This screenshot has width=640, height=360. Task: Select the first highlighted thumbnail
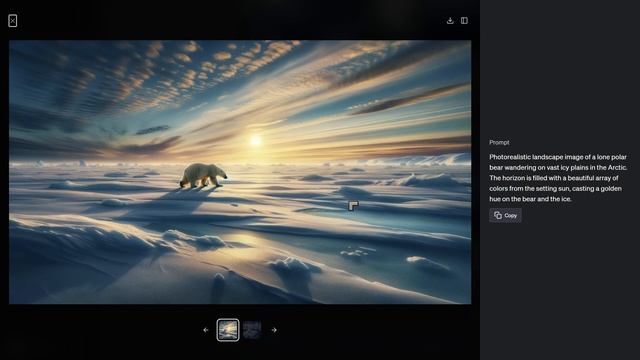click(228, 330)
